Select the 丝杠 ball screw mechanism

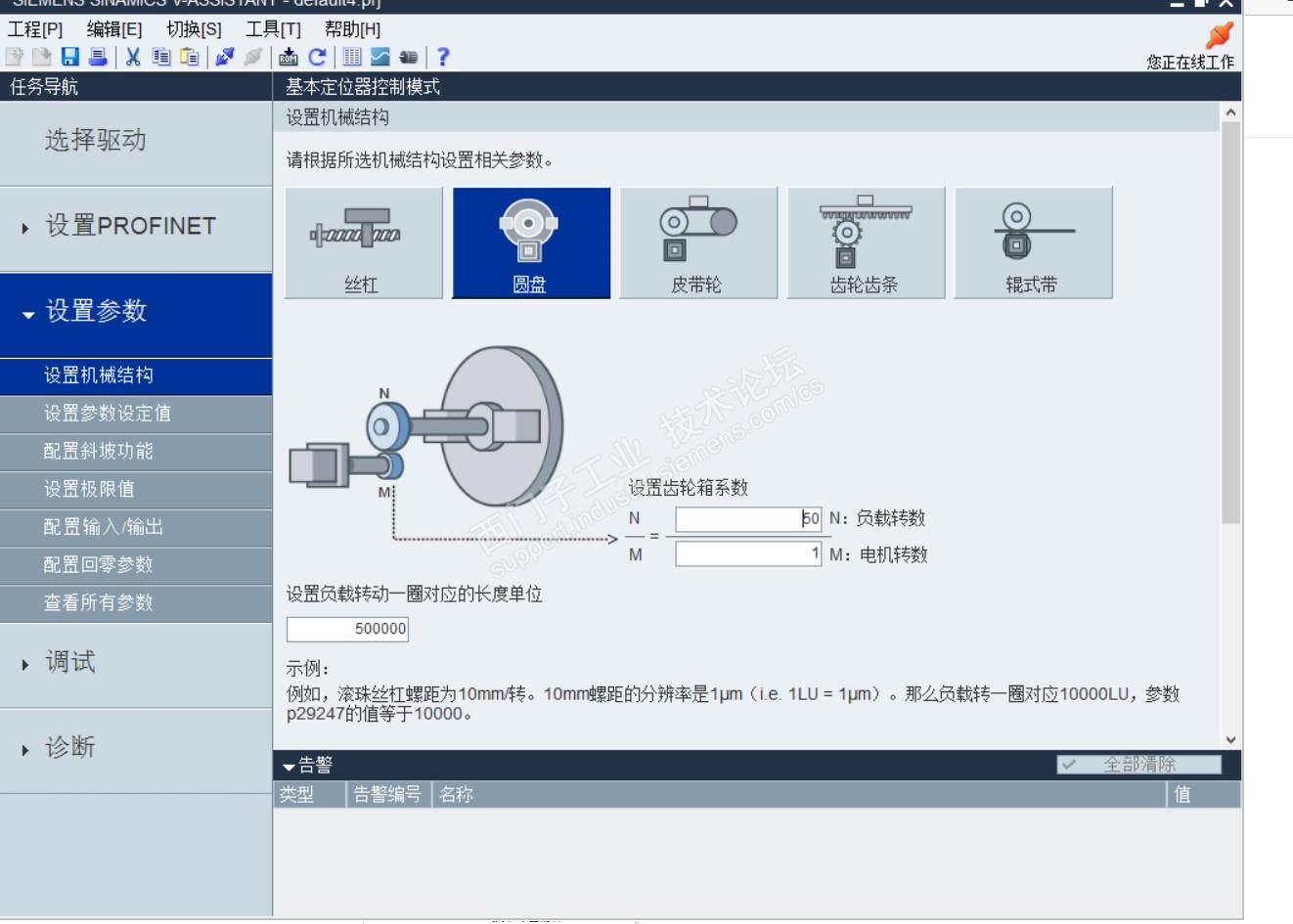click(x=363, y=242)
